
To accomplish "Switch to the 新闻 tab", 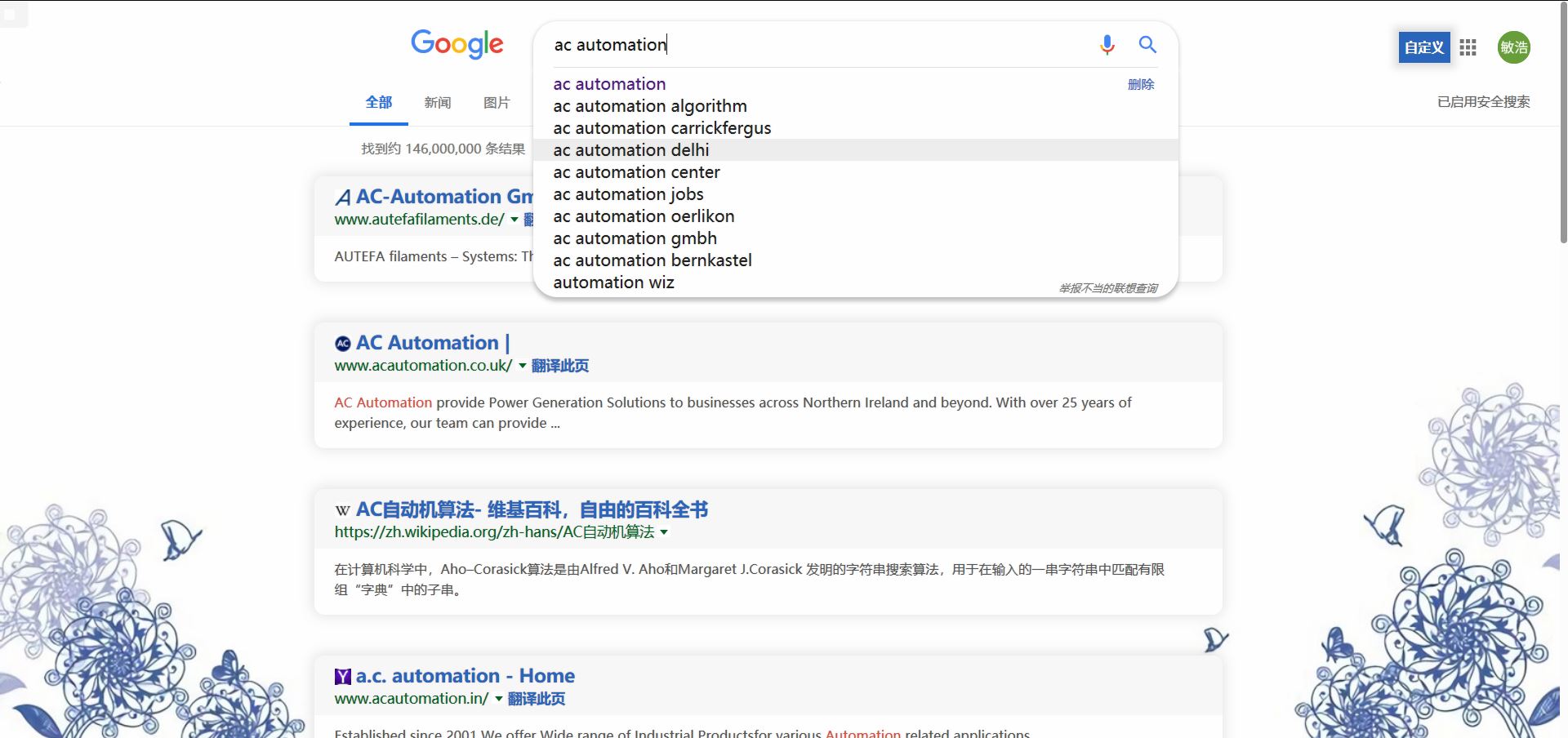I will point(438,102).
